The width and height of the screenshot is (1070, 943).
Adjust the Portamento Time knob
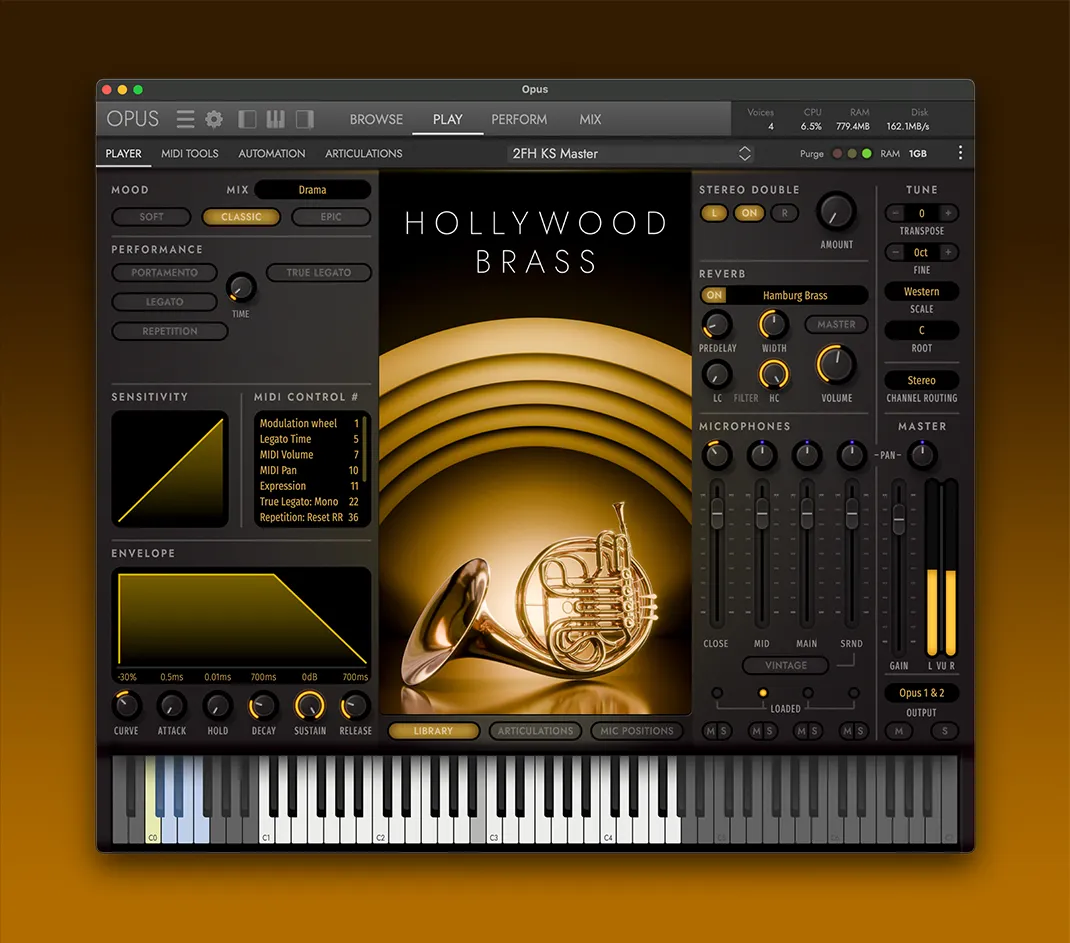click(x=240, y=288)
